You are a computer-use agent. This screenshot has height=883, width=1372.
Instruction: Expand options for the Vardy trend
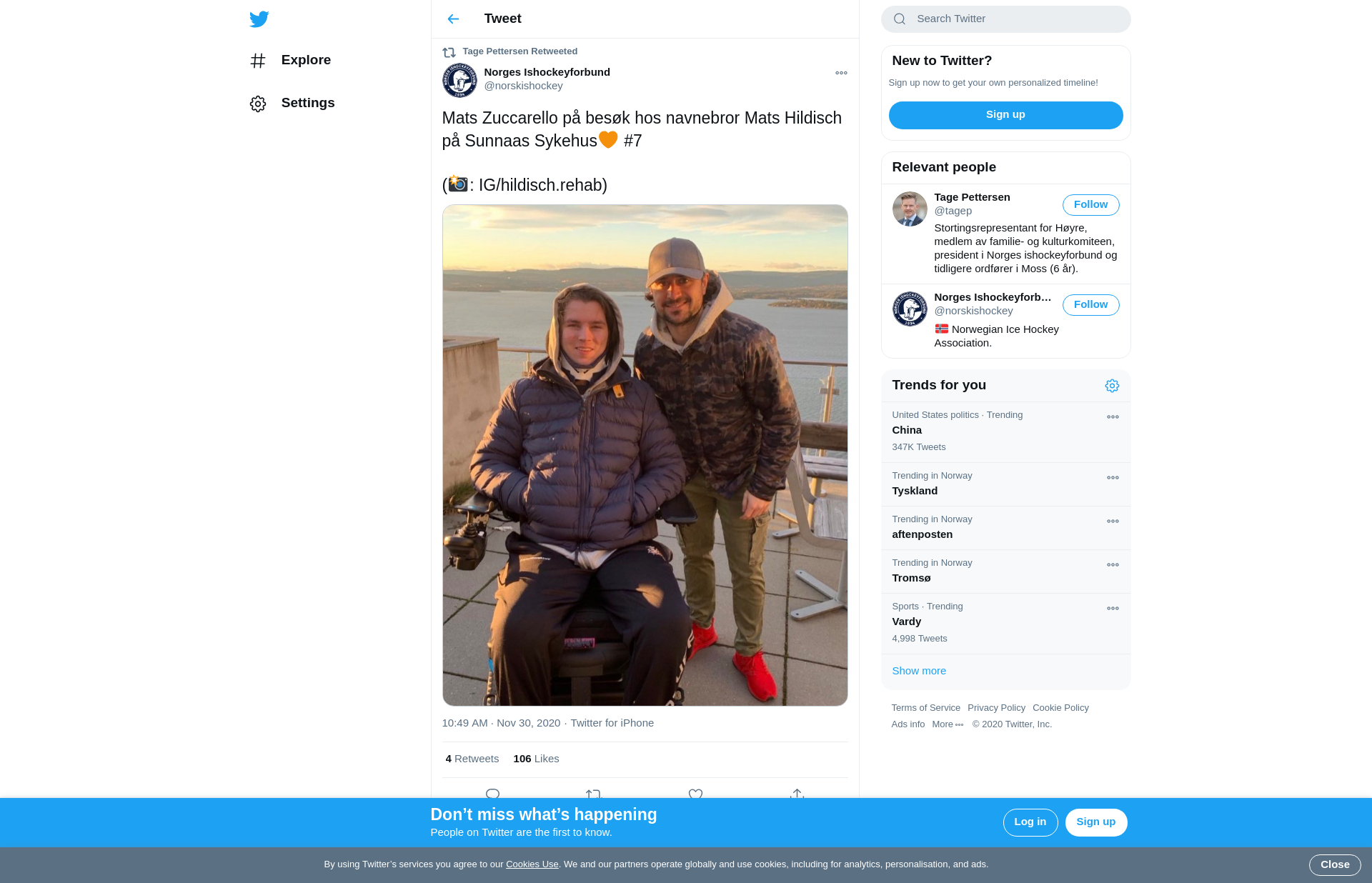tap(1113, 608)
